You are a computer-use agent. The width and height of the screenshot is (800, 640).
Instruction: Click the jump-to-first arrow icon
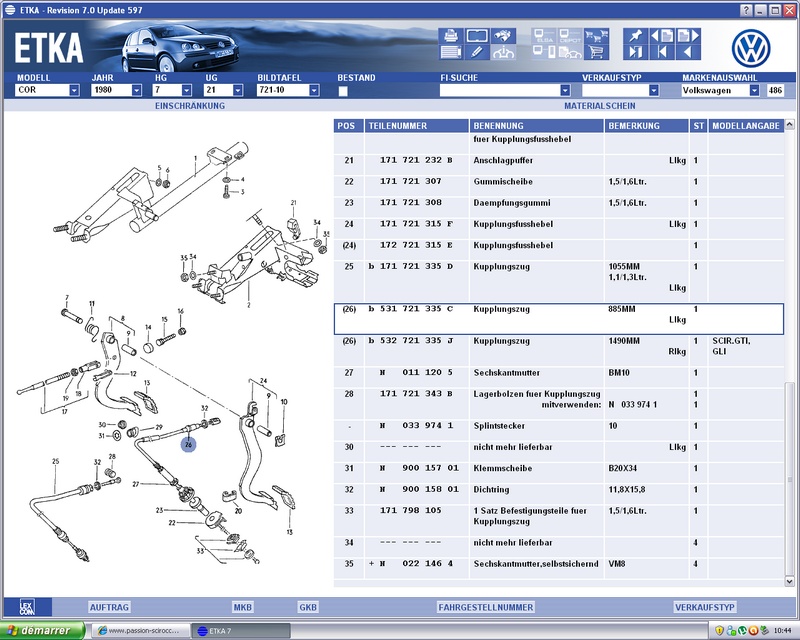pyautogui.click(x=662, y=52)
